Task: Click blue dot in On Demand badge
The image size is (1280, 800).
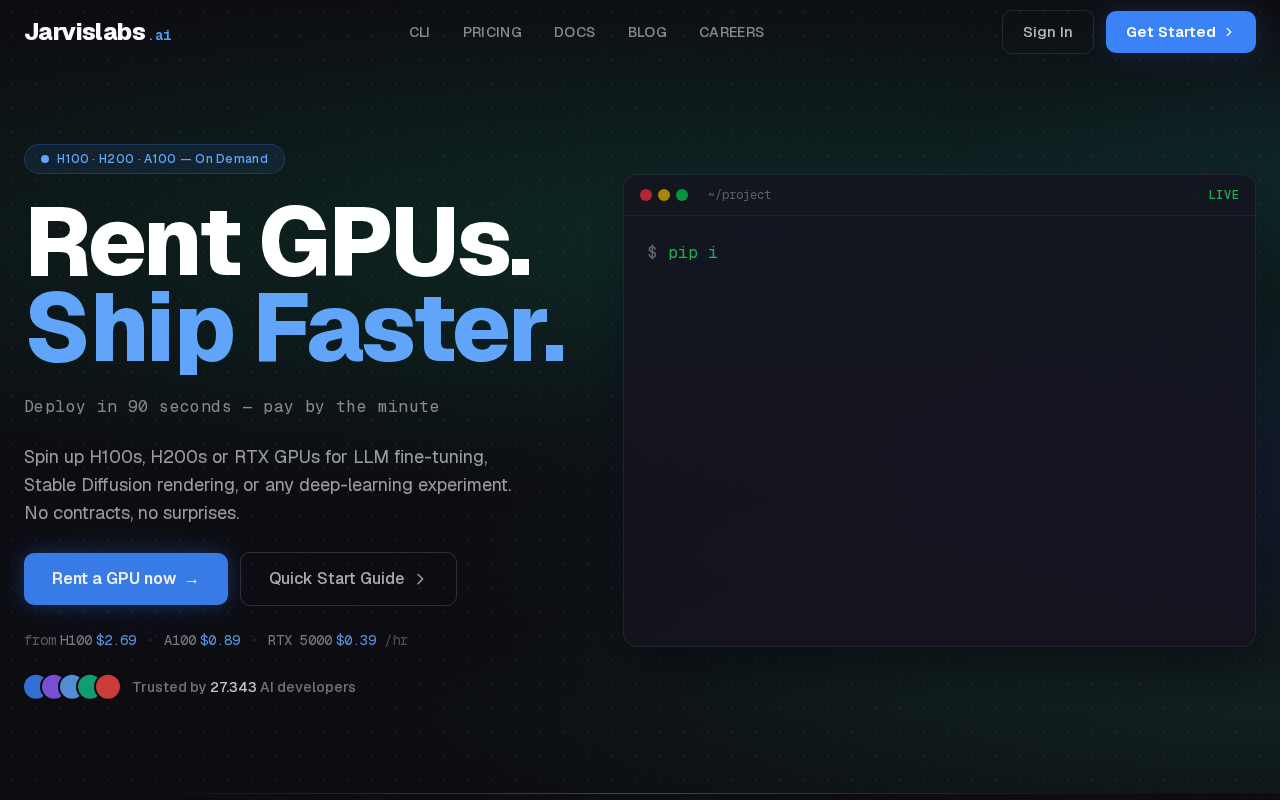Action: coord(45,159)
